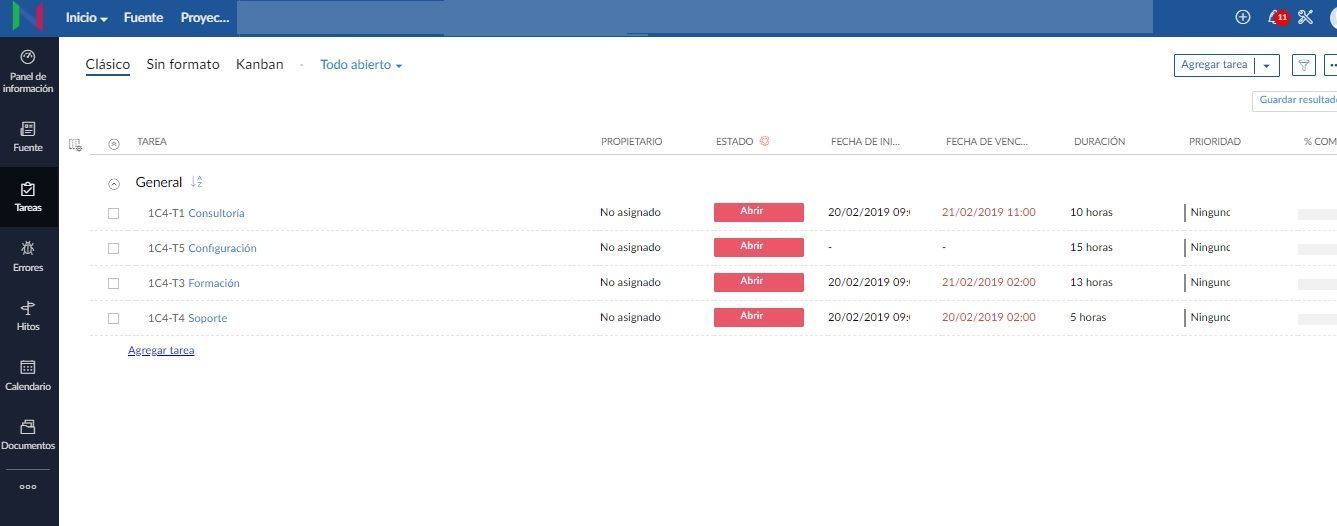Screen dimensions: 1337x526
Task: Open Todo abierto filter dropdown
Action: pyautogui.click(x=361, y=65)
